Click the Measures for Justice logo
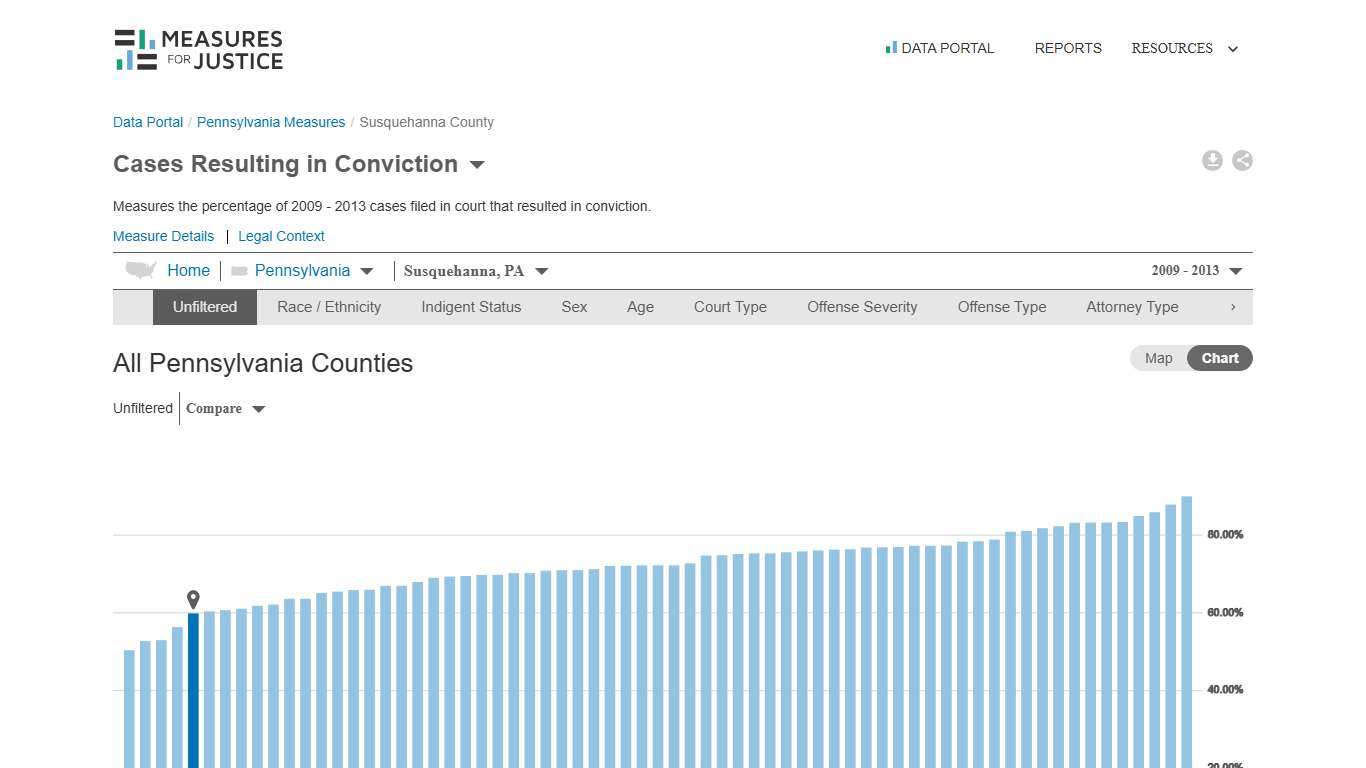 (197, 48)
